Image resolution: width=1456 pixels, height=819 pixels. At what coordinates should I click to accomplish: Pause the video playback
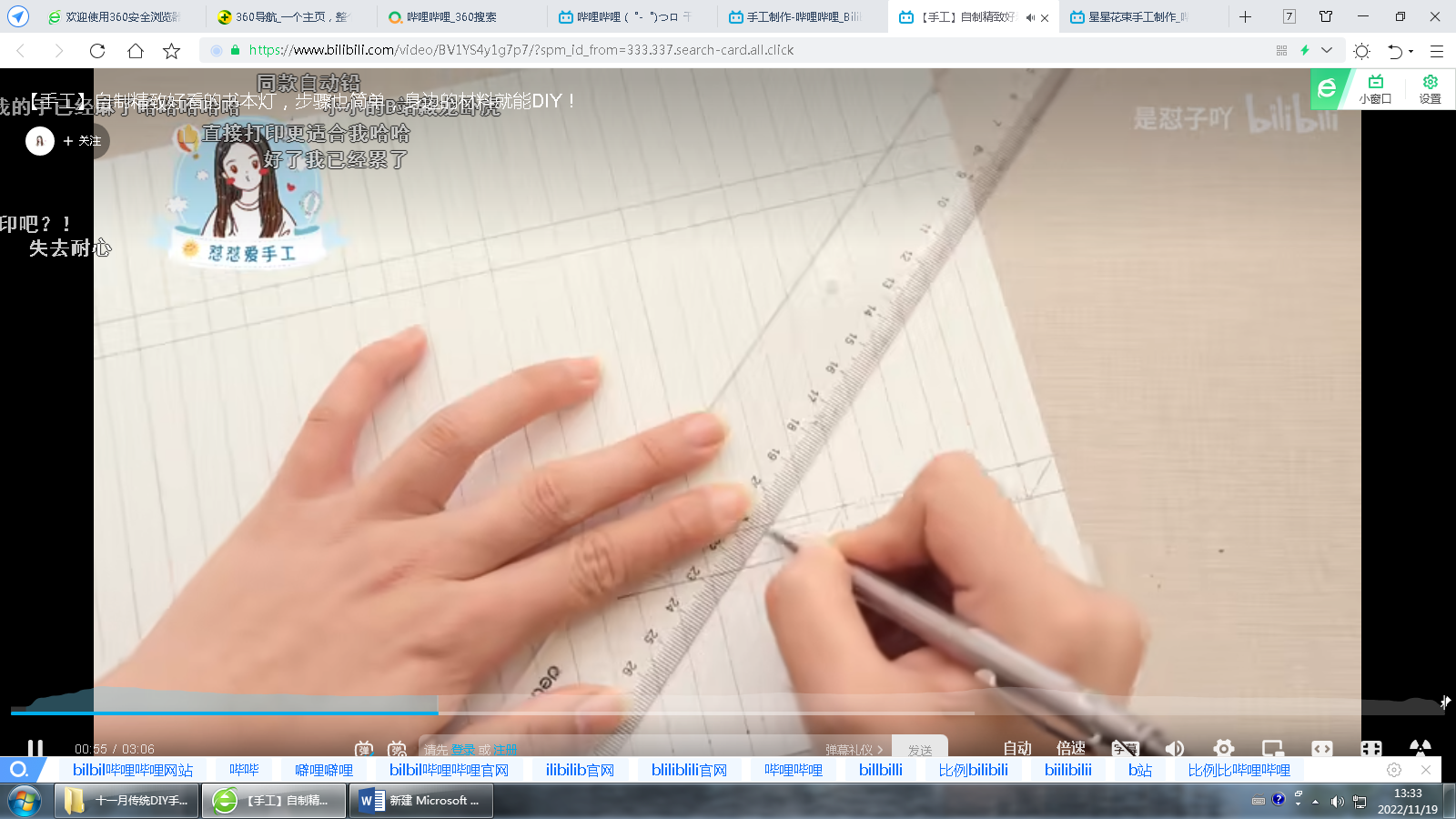click(35, 748)
